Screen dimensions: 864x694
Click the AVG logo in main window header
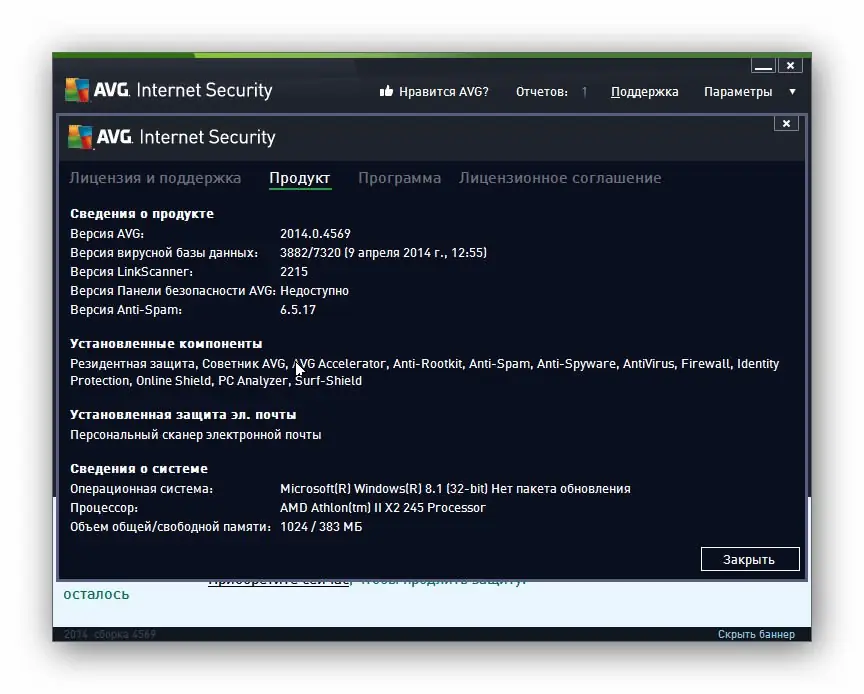click(x=77, y=90)
